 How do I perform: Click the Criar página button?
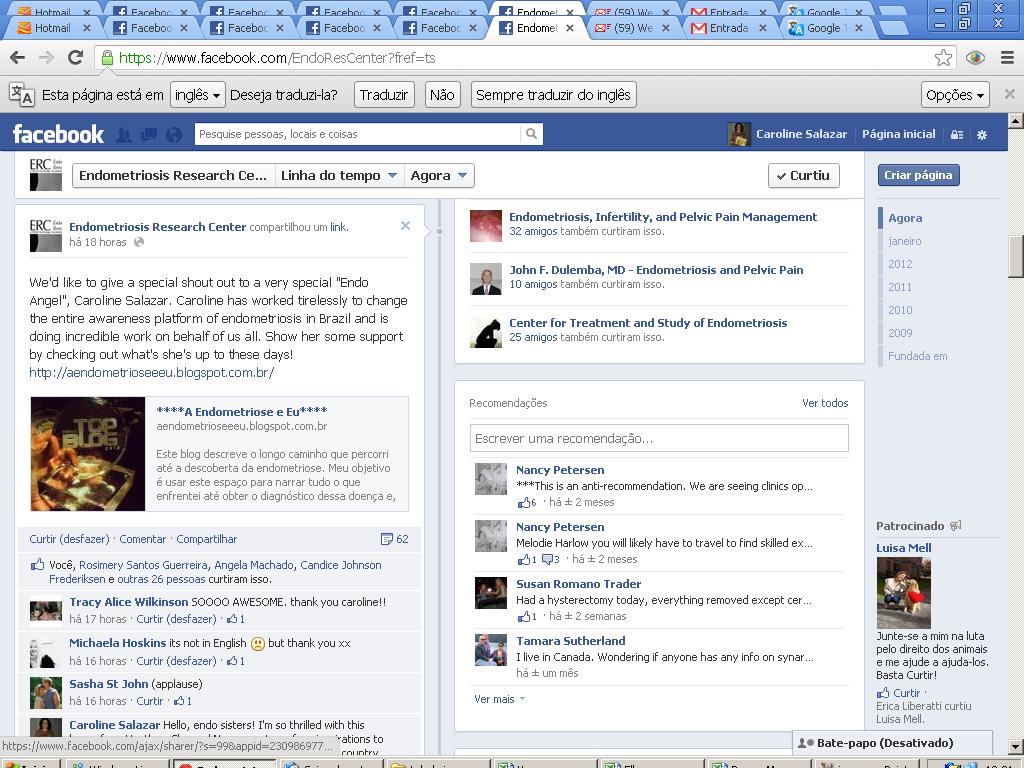pyautogui.click(x=918, y=175)
